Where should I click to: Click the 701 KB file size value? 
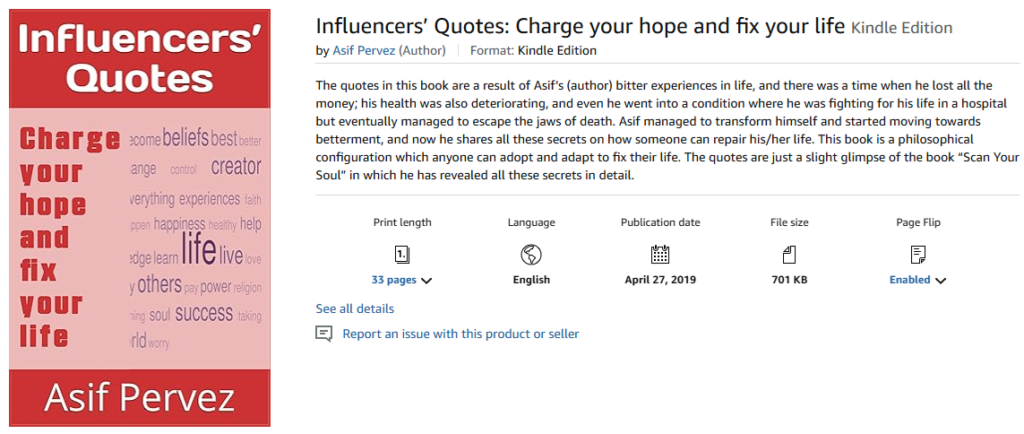[789, 280]
